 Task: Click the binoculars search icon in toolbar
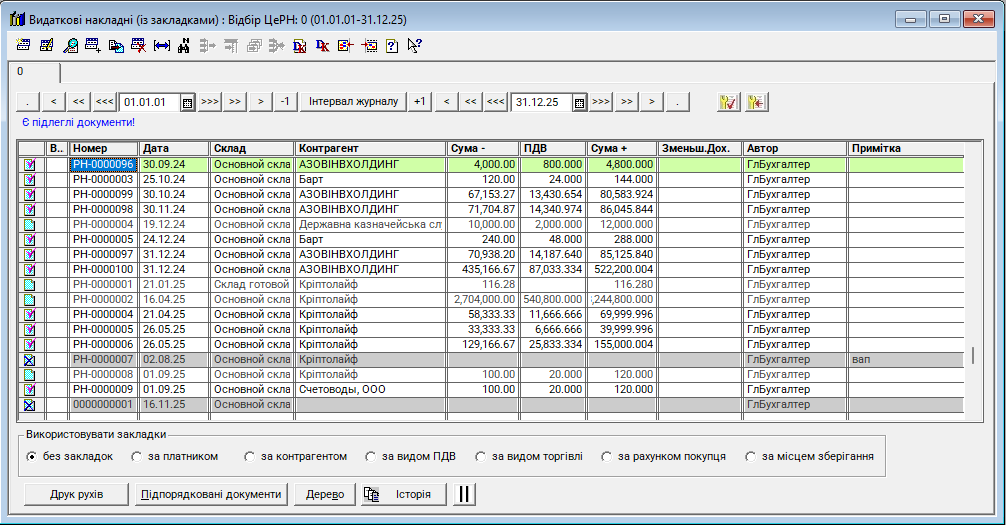click(x=184, y=46)
